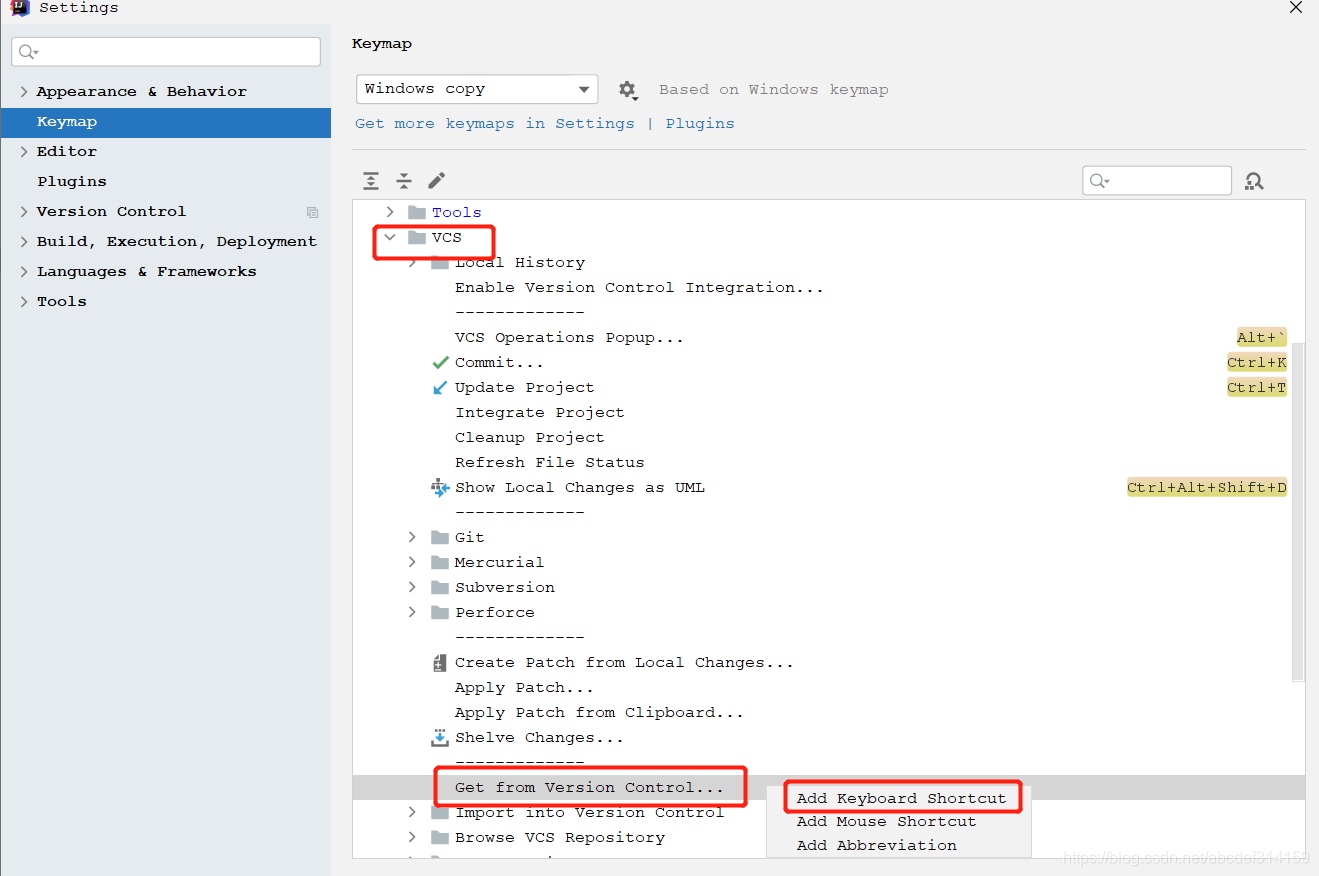Screen dimensions: 1319x876
Task: Expand the Tools keymap group chevron
Action: pyautogui.click(x=390, y=212)
